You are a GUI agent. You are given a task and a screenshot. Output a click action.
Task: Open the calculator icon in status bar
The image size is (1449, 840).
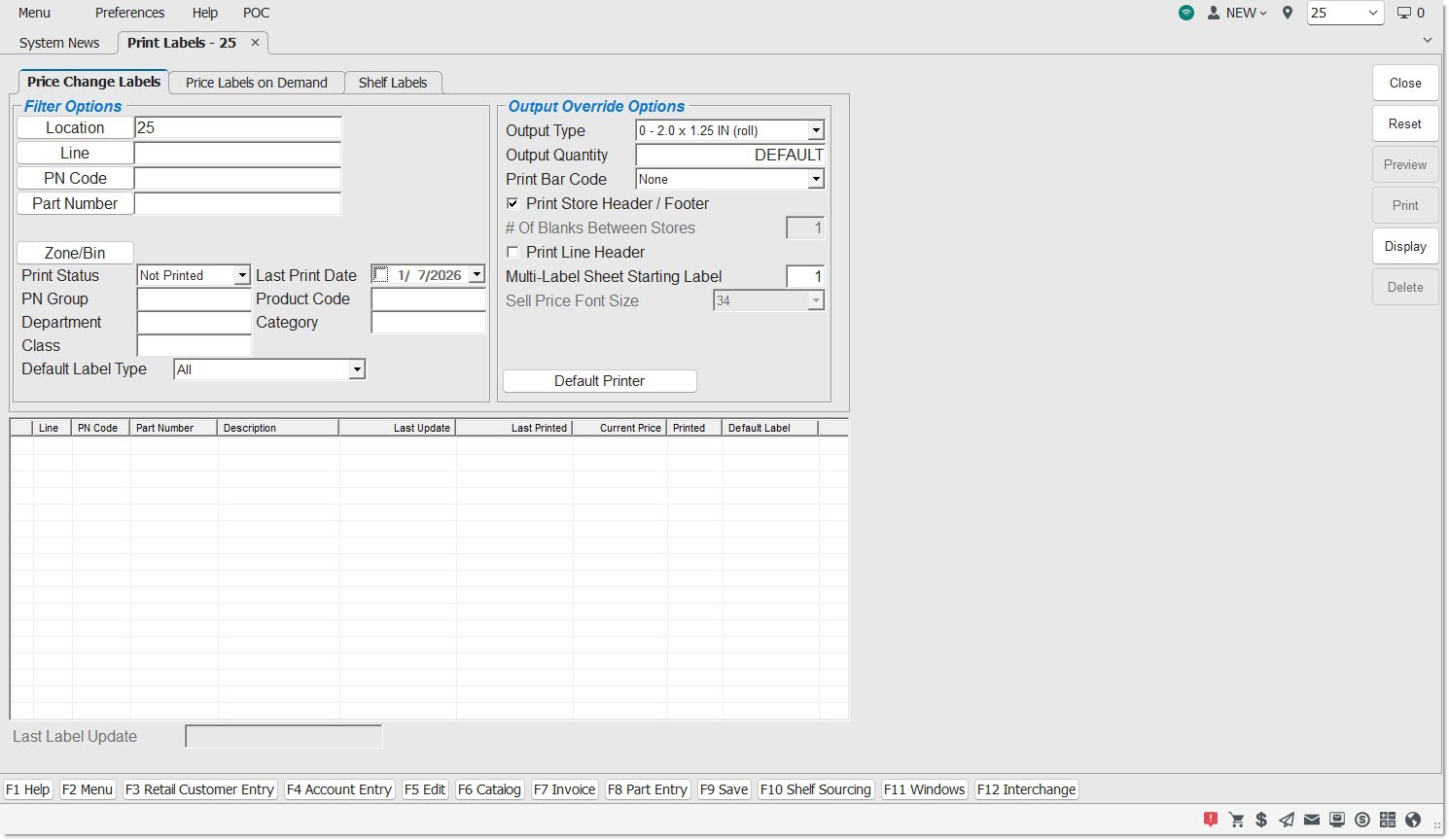coord(1388,820)
